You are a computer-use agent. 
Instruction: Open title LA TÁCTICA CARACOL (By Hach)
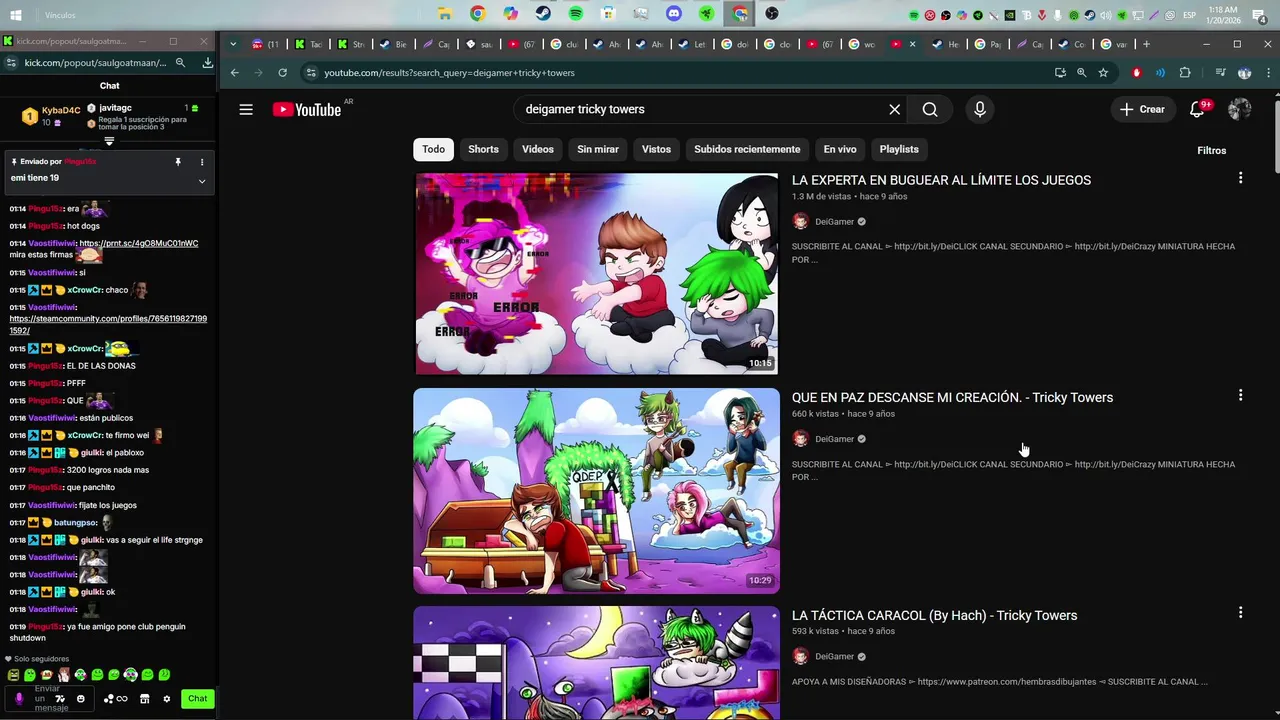click(x=934, y=615)
